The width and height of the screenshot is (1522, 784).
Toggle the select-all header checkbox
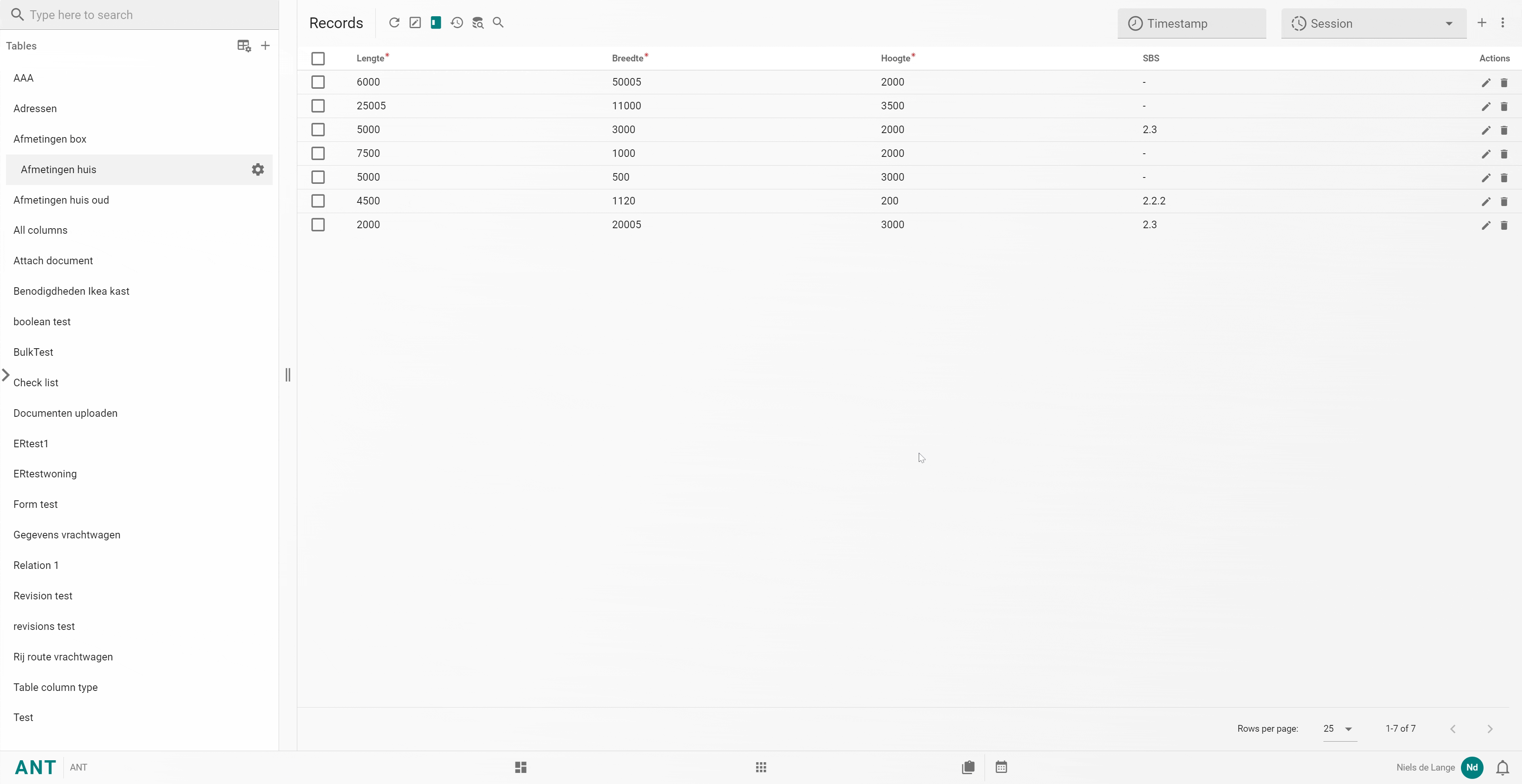pyautogui.click(x=318, y=59)
